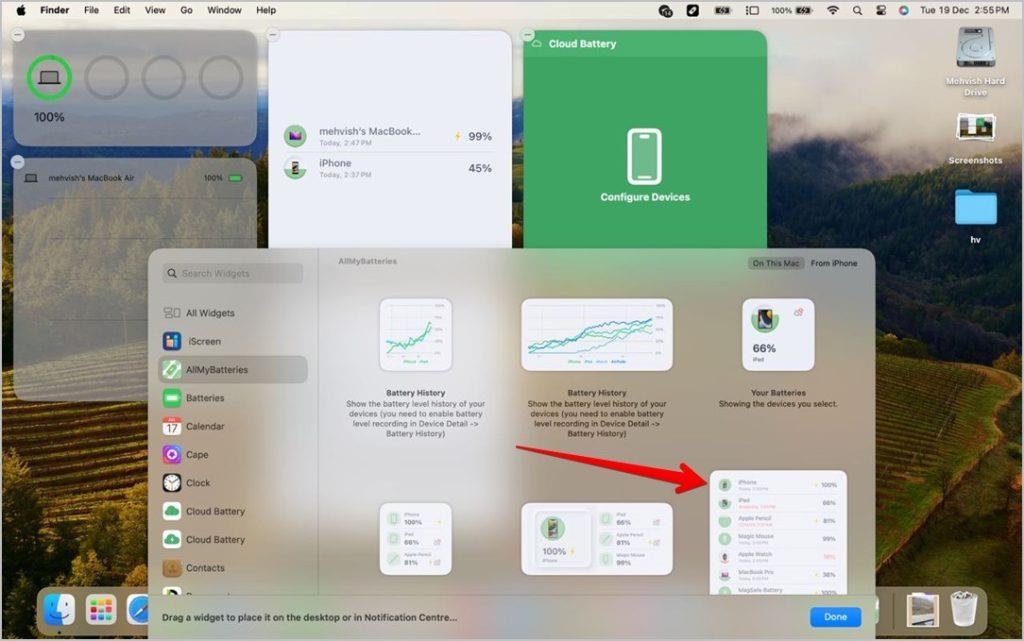Click Configure Devices in the Cloud Battery widget
Viewport: 1024px width, 641px height.
coord(645,197)
